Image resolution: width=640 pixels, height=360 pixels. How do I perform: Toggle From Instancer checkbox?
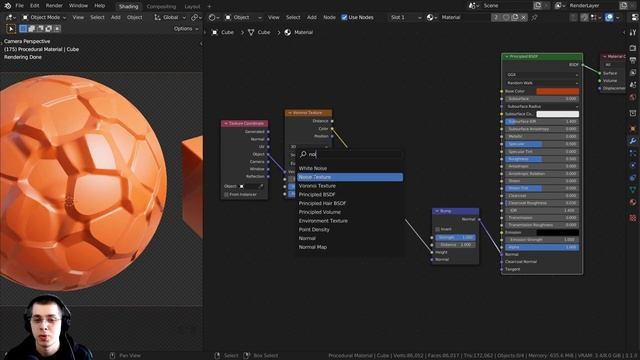[x=226, y=195]
